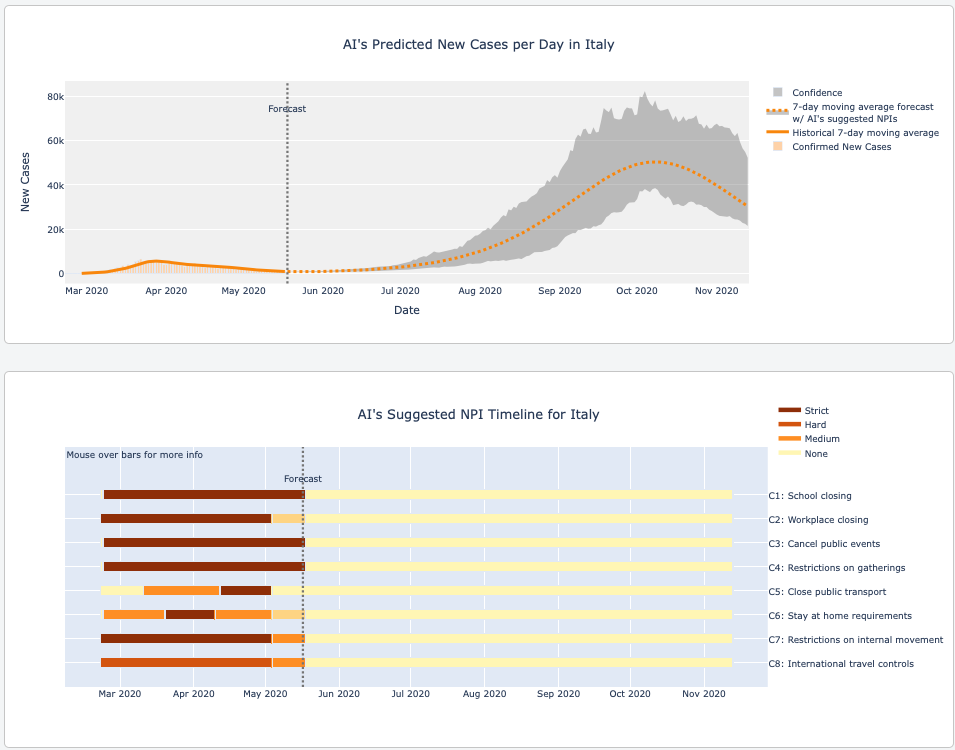955x750 pixels.
Task: Click the Strict dark brown legend swatch
Action: point(789,411)
